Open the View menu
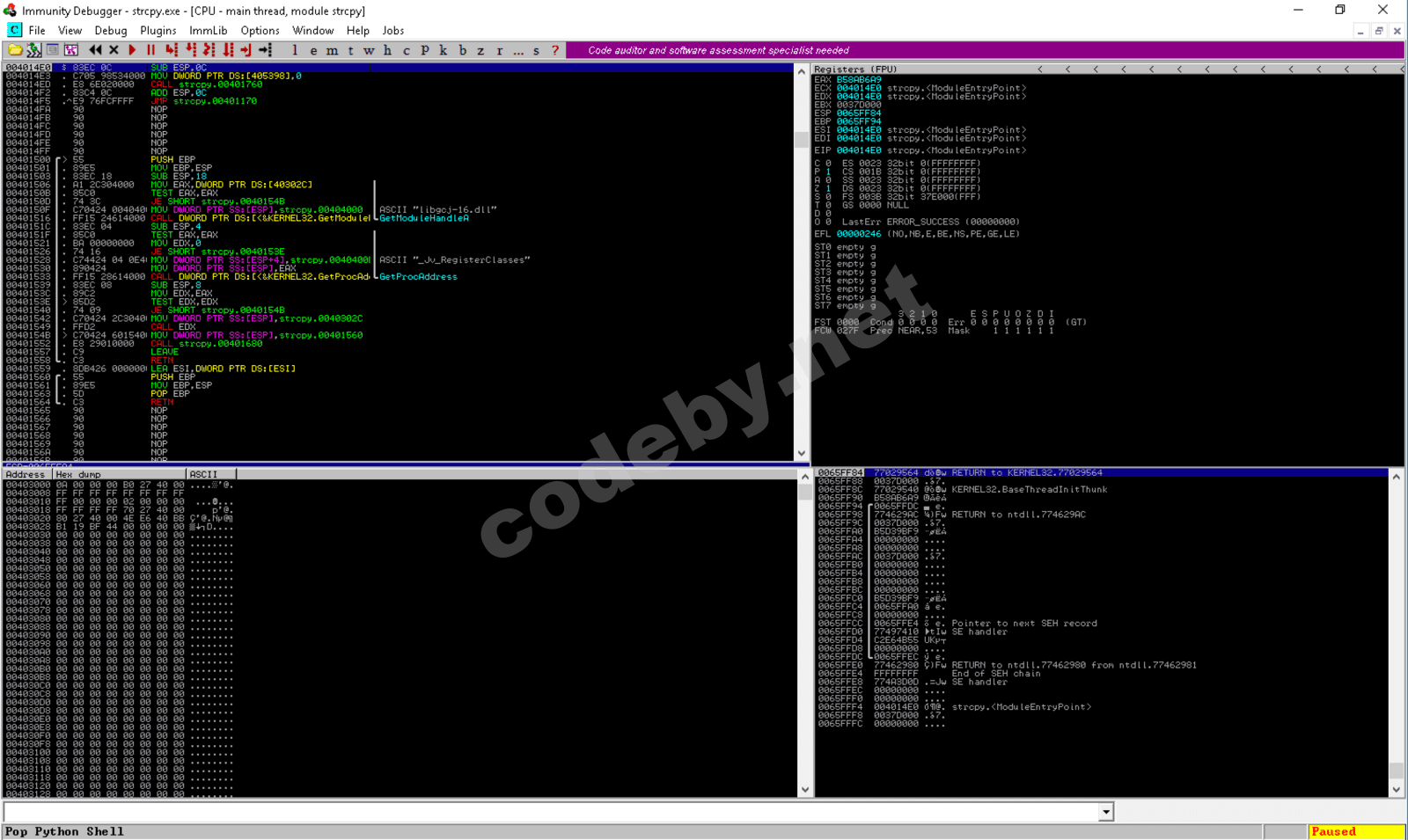This screenshot has height=840, width=1408. pos(70,30)
